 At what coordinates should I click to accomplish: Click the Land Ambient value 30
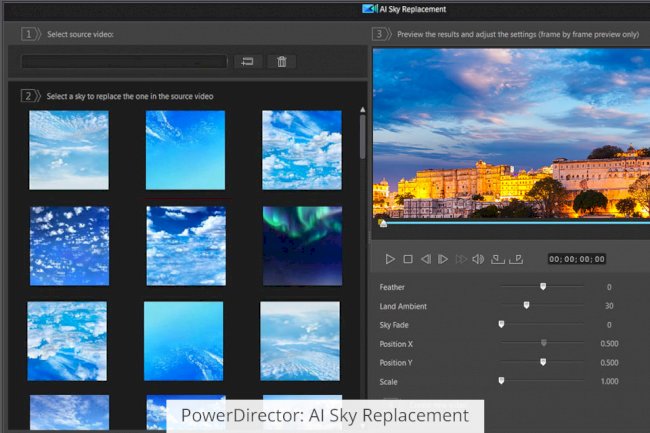coord(609,306)
